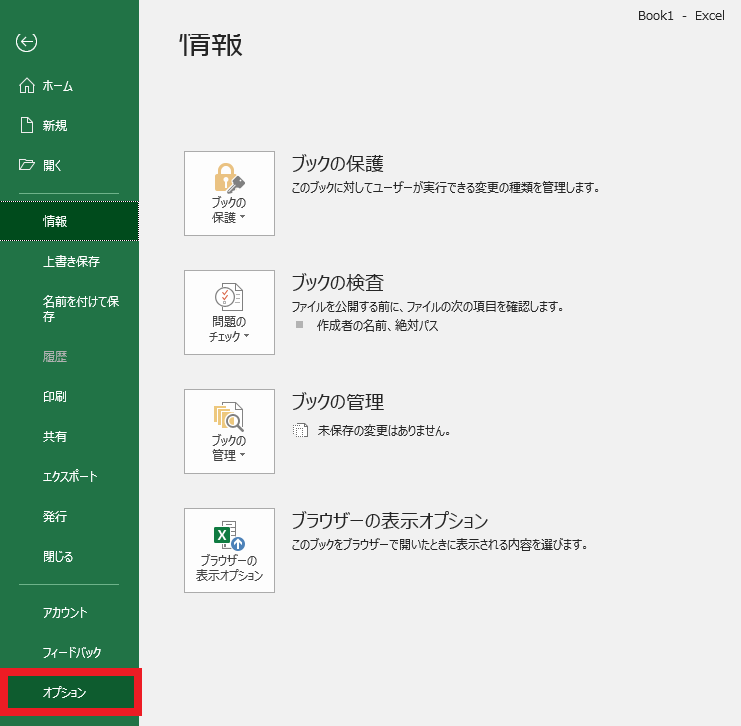Click the lock and key protection icon
741x726 pixels.
click(229, 178)
